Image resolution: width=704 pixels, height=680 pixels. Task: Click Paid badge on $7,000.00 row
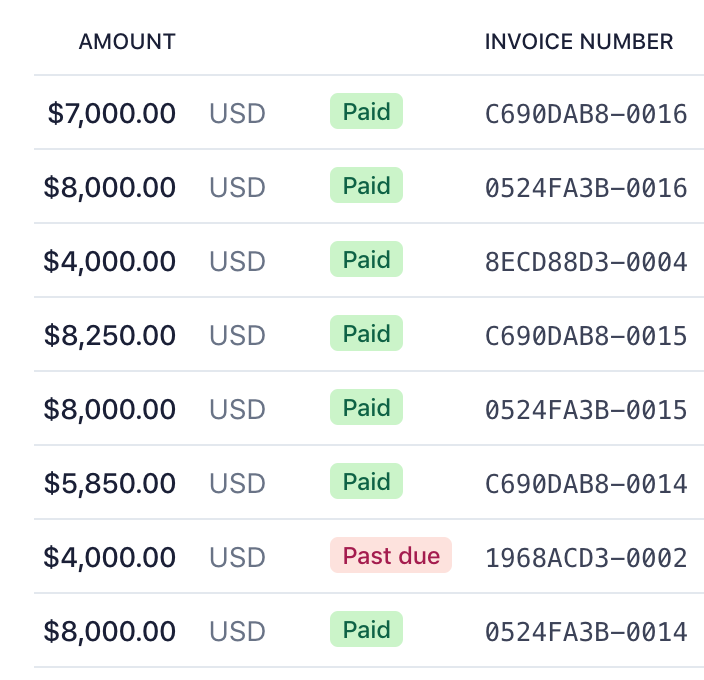point(366,111)
